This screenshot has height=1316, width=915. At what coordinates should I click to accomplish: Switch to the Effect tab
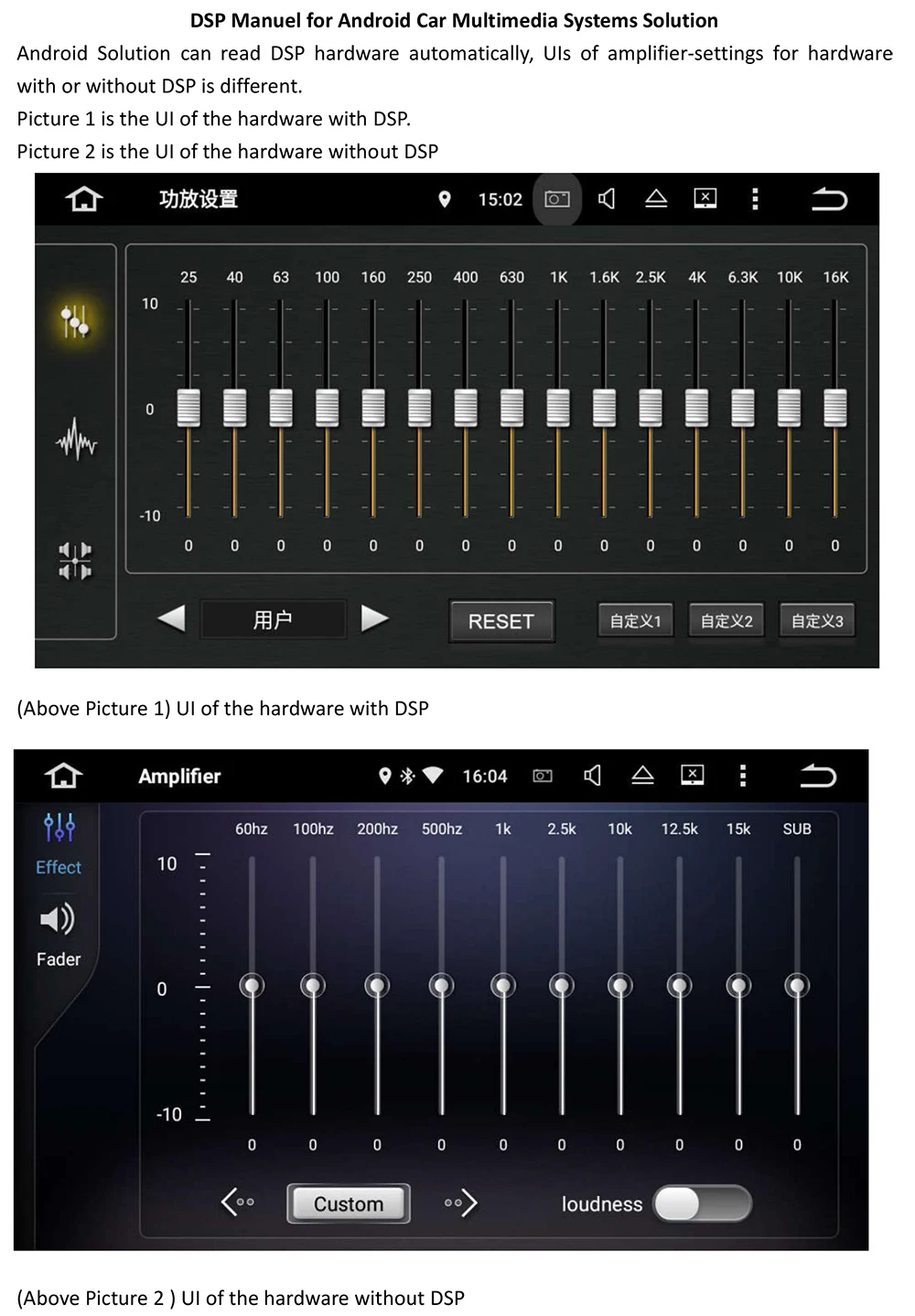(59, 844)
